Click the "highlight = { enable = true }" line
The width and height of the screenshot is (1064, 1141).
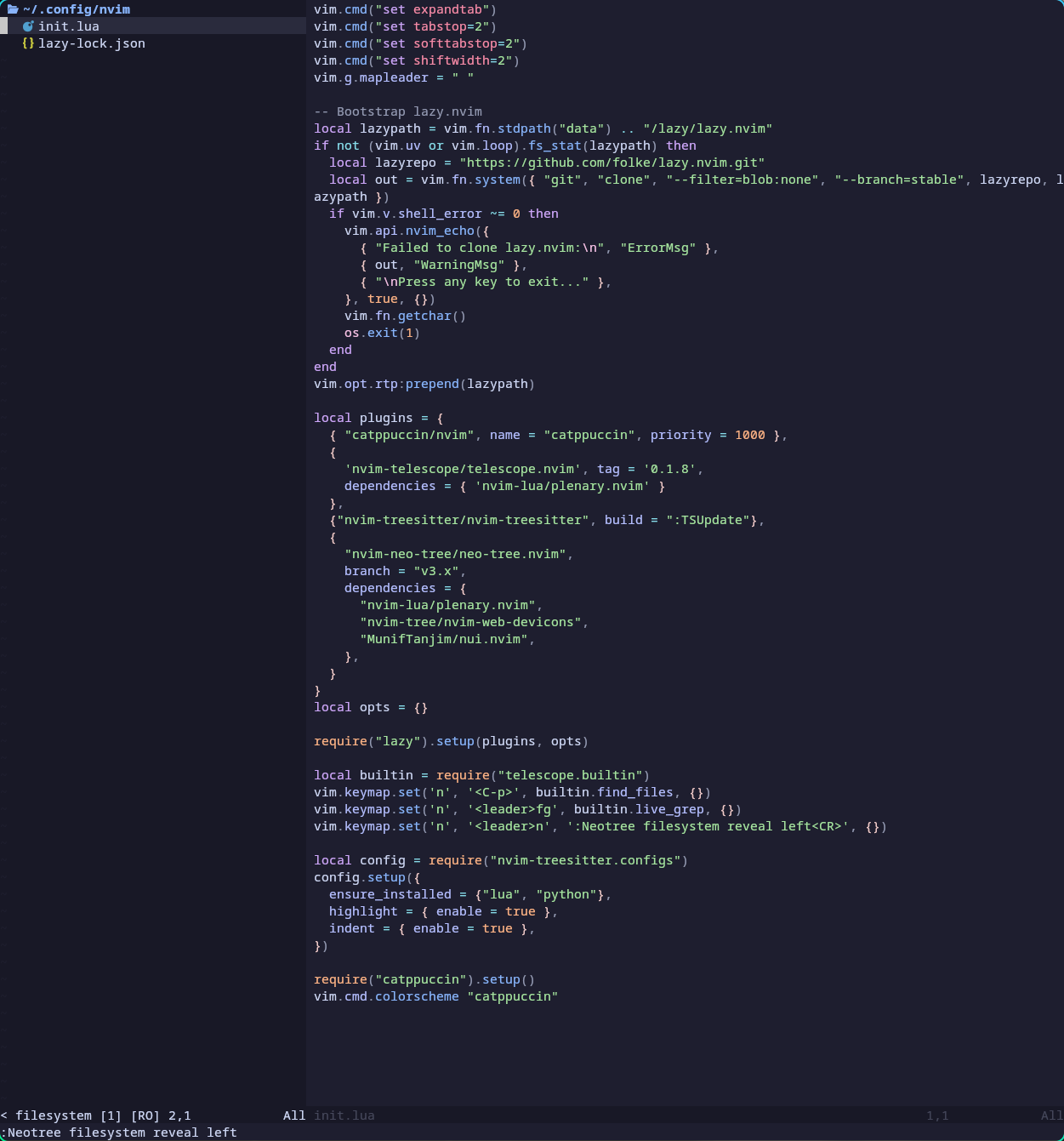pyautogui.click(x=443, y=911)
